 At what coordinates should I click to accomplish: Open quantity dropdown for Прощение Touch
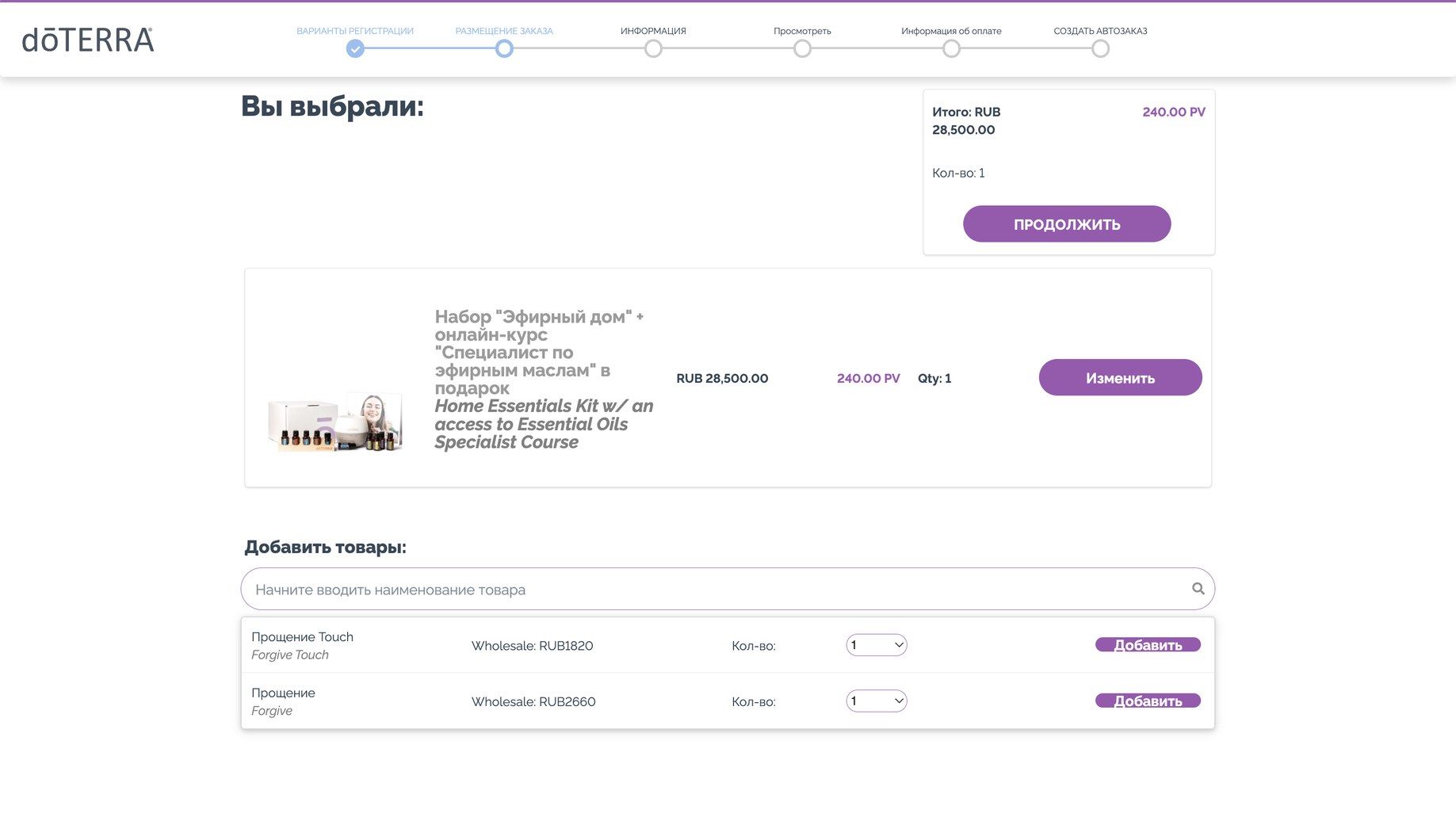tap(877, 645)
